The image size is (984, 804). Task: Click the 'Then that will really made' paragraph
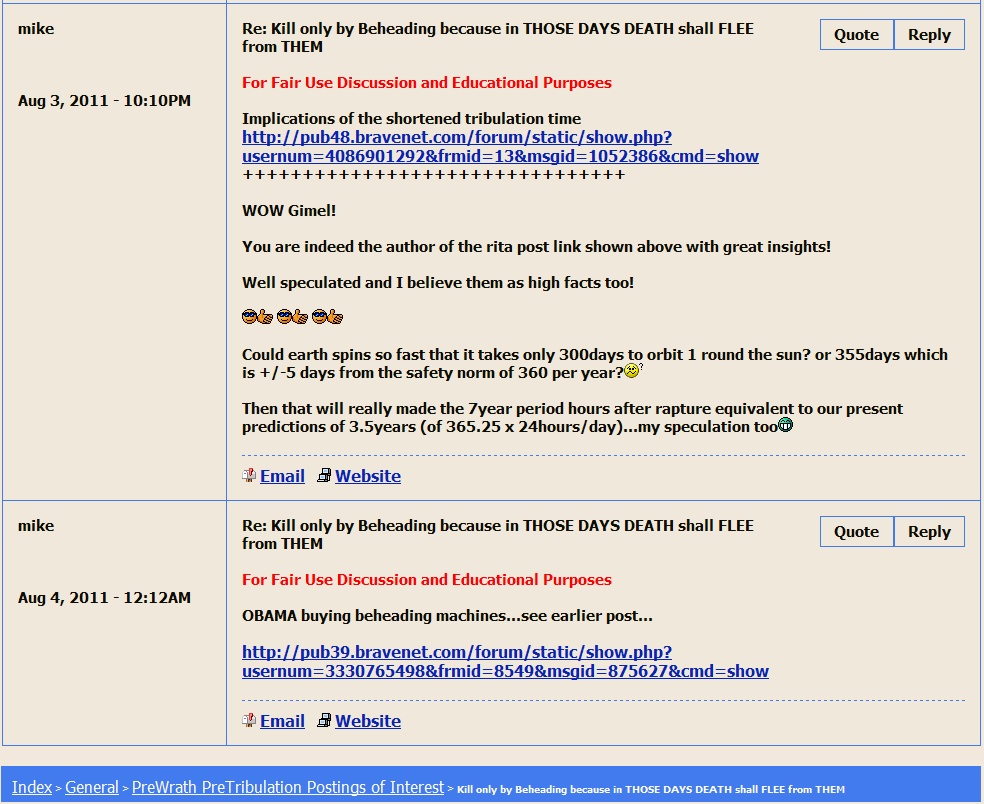tap(572, 418)
